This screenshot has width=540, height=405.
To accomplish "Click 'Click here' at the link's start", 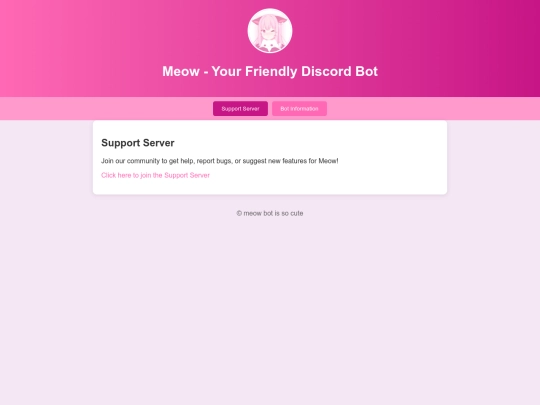I will pos(116,175).
